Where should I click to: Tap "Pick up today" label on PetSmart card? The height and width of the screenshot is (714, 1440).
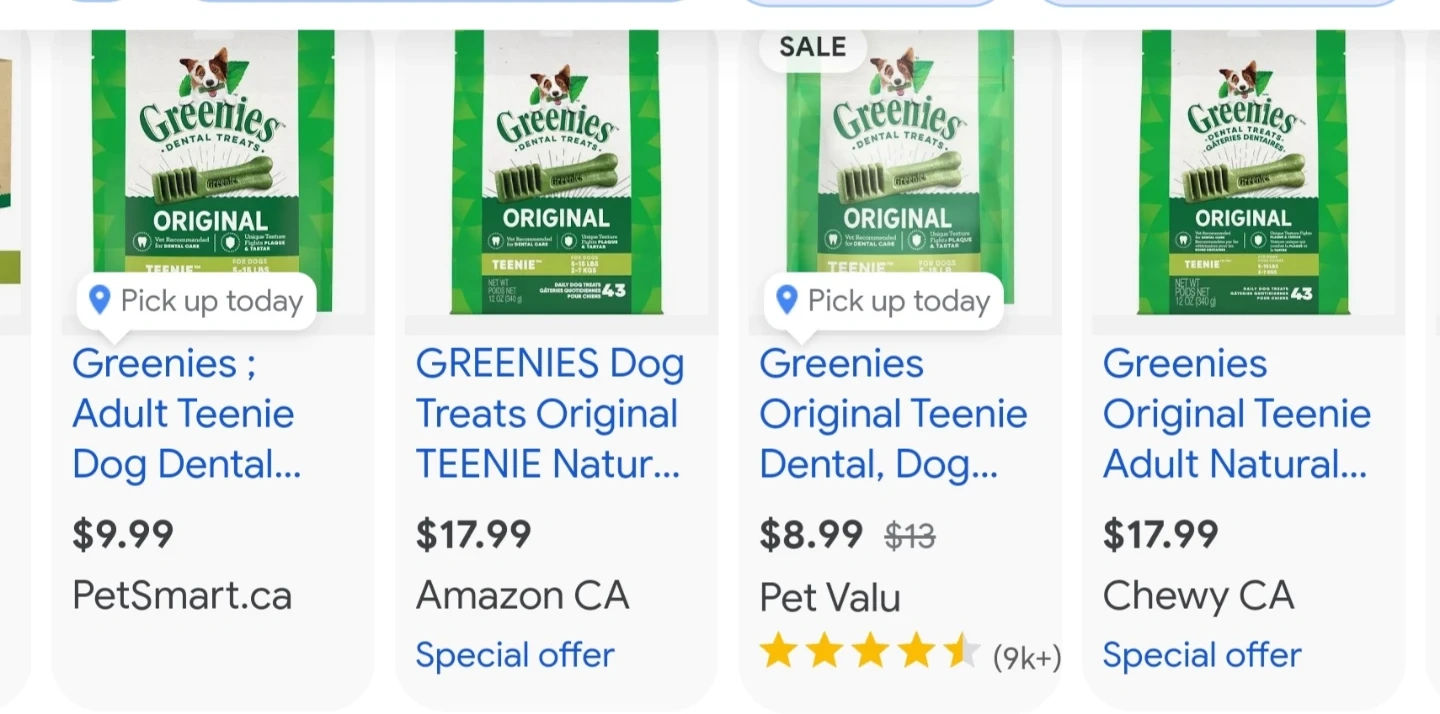(x=211, y=301)
